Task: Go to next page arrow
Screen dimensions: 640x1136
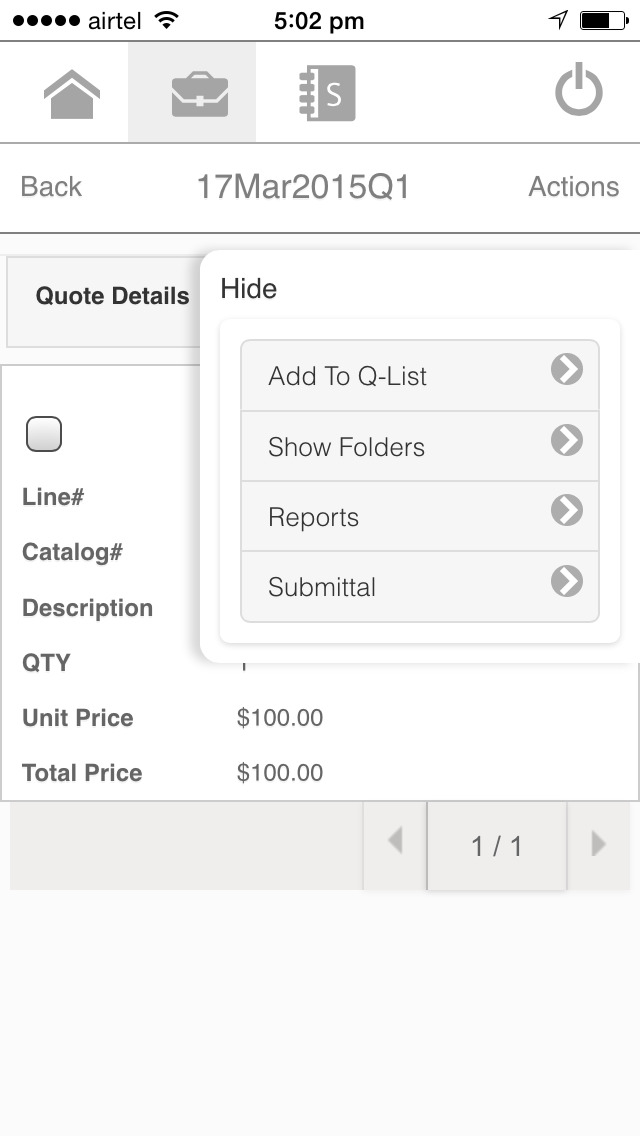Action: point(598,844)
